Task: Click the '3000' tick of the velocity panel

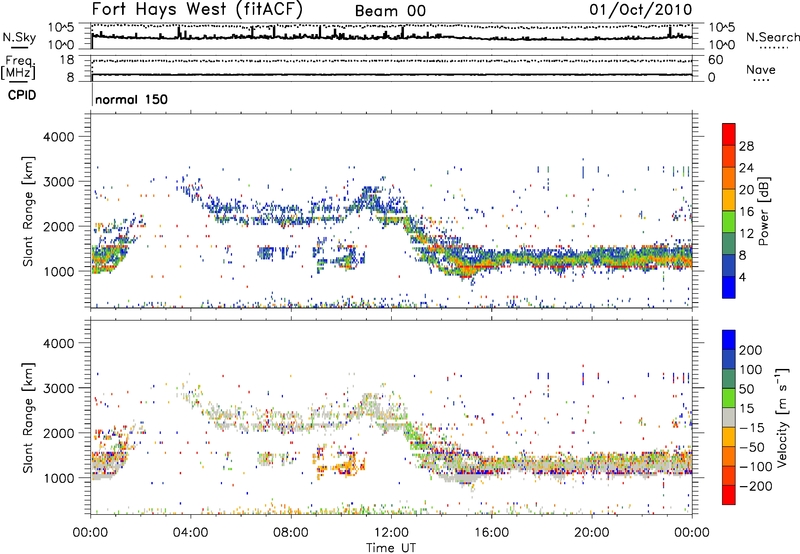Action: (58, 388)
